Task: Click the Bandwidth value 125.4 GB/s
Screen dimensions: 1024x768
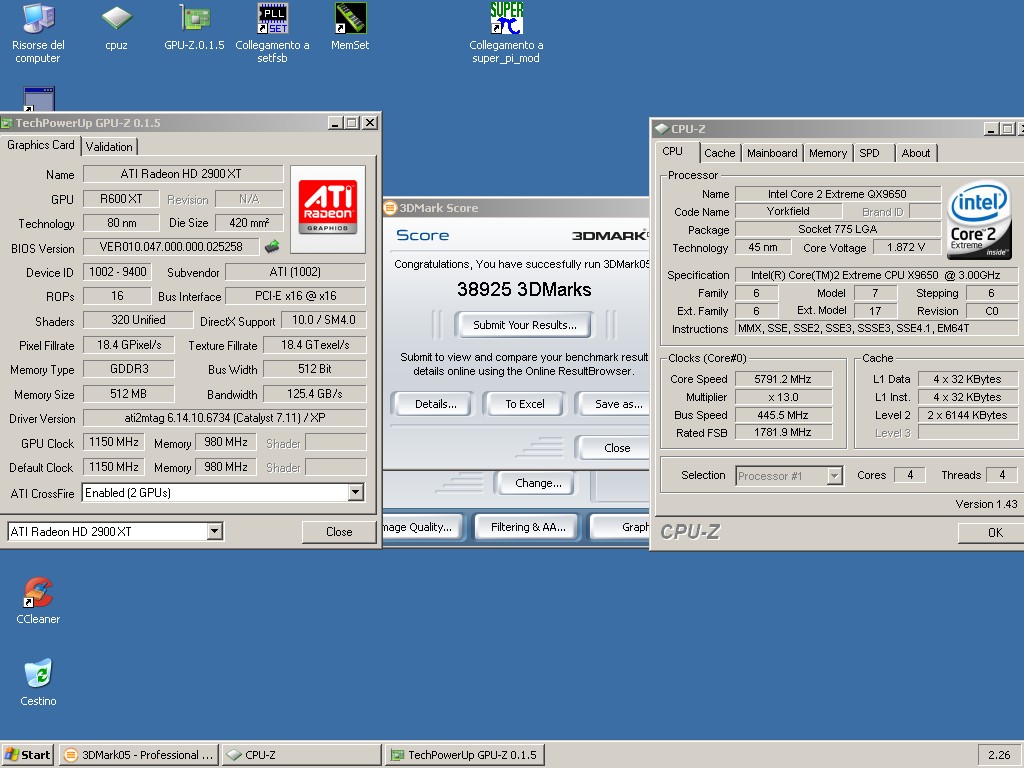Action: pos(314,394)
